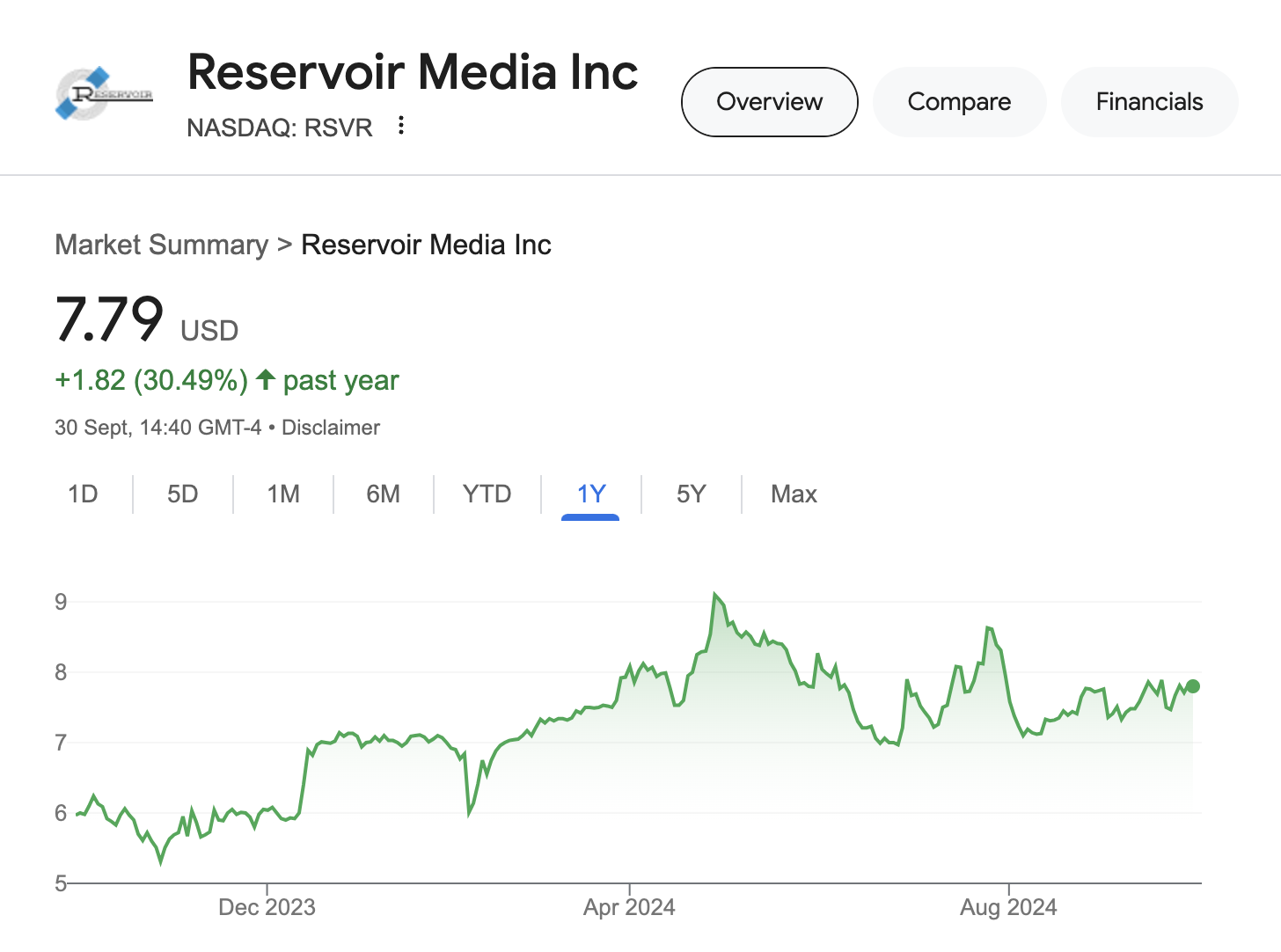Open the Compare view

click(x=959, y=101)
